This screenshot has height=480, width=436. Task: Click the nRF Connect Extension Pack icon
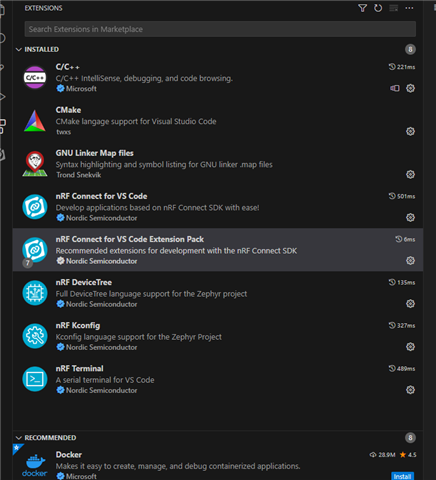35,250
